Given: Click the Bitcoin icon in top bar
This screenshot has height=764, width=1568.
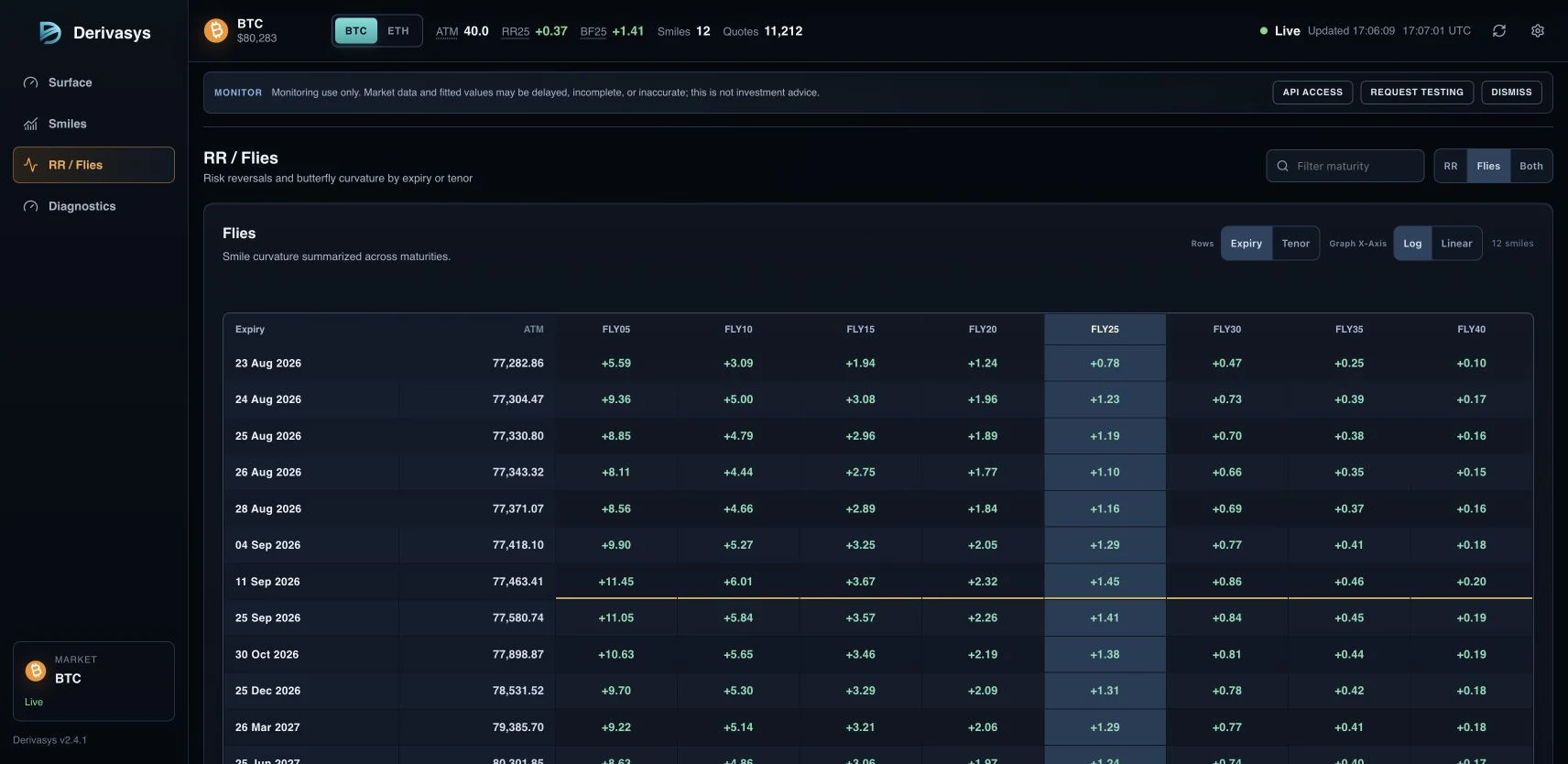Looking at the screenshot, I should (x=216, y=31).
